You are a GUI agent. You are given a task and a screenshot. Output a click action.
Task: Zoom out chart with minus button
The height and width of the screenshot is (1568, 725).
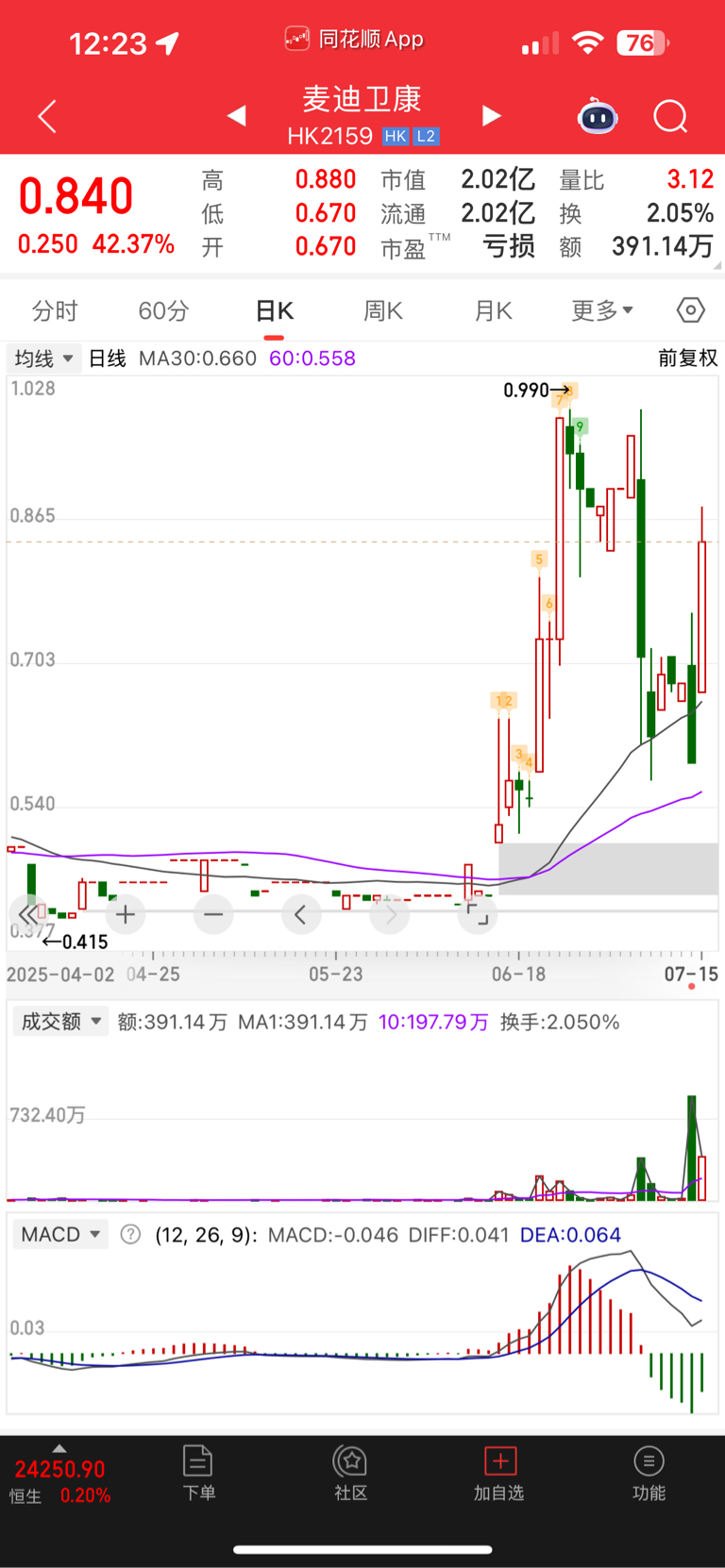coord(213,914)
